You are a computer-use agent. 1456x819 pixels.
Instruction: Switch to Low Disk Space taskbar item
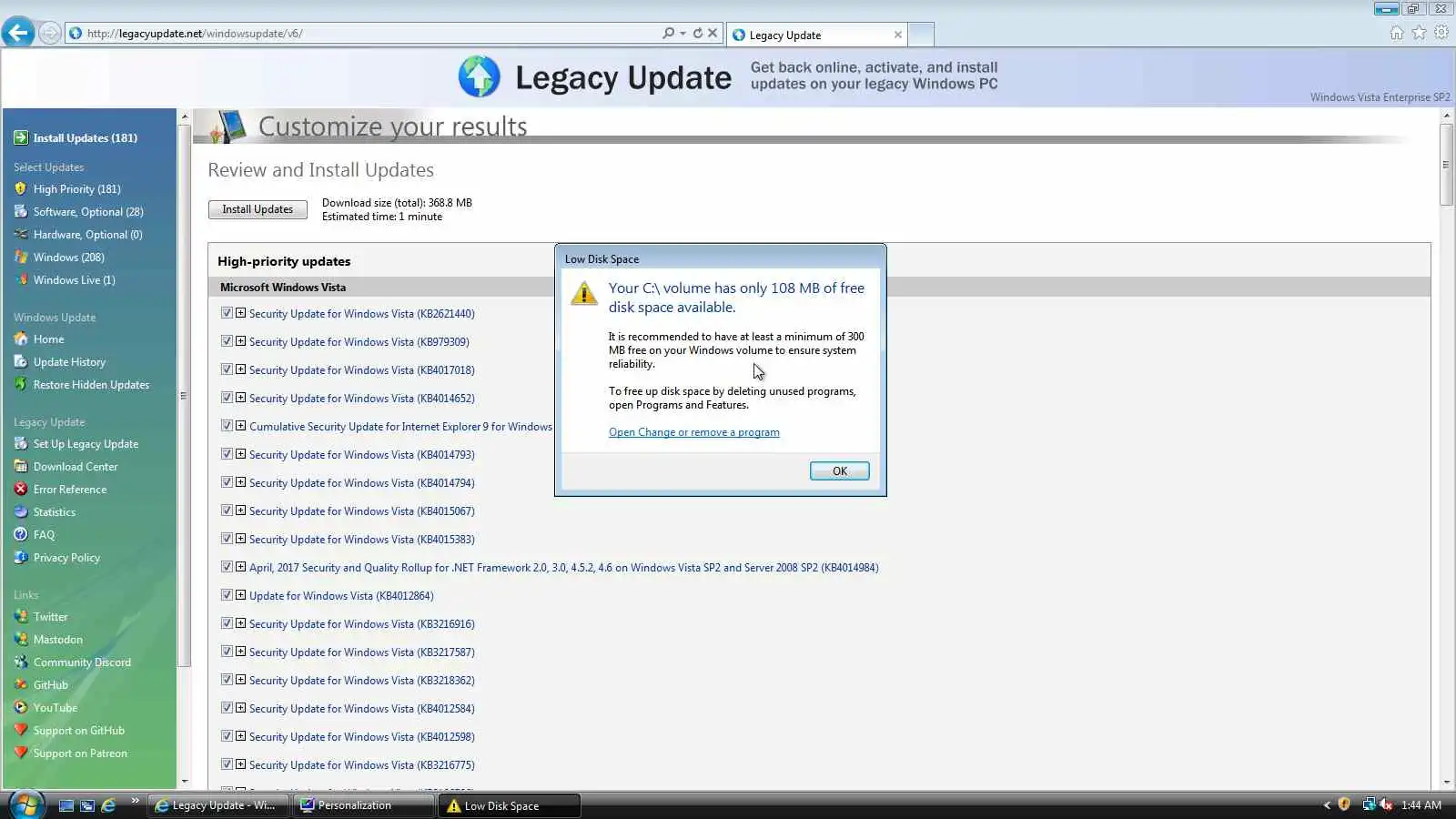[510, 805]
